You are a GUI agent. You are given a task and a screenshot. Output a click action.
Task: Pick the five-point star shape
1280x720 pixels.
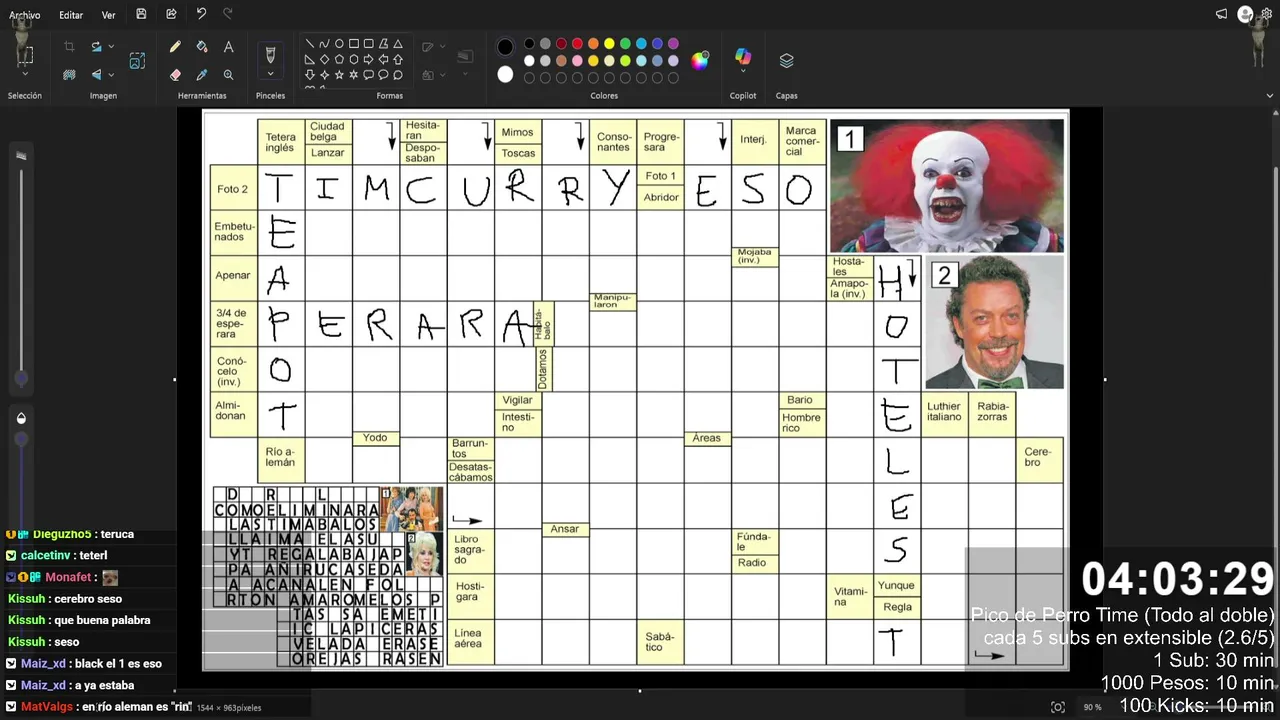pyautogui.click(x=339, y=75)
